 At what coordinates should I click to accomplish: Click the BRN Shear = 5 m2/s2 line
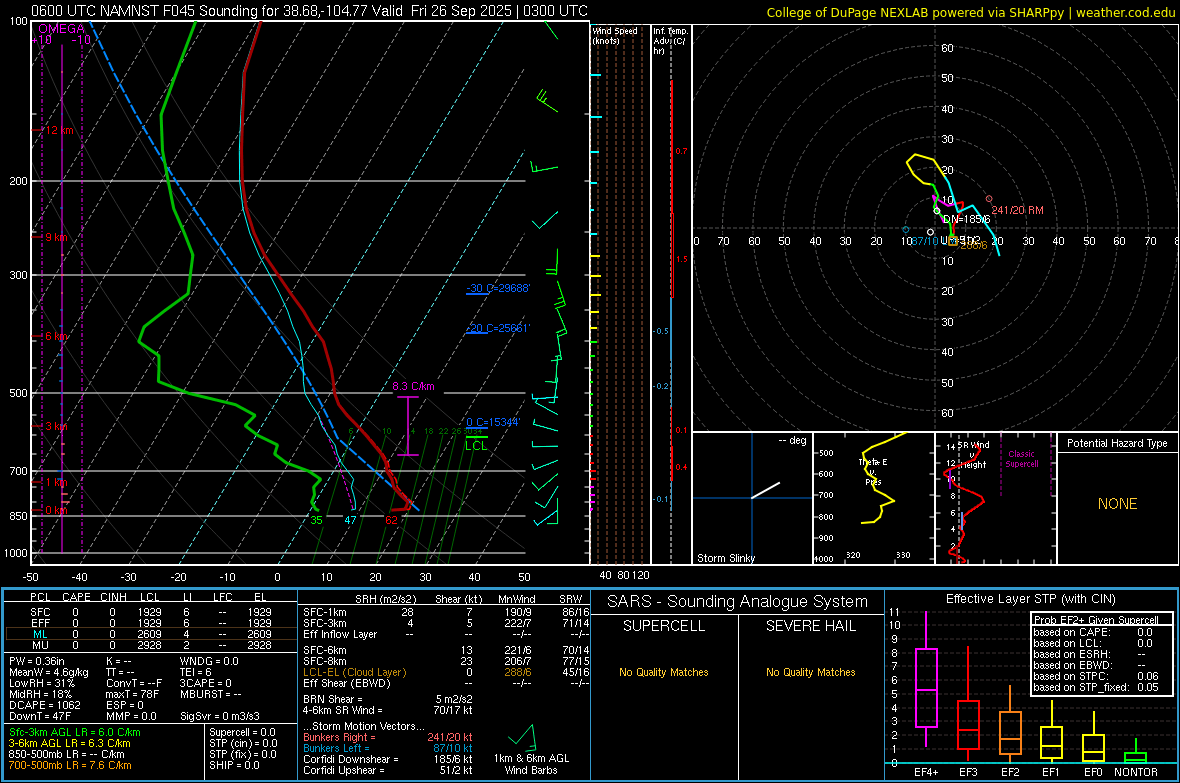point(388,699)
